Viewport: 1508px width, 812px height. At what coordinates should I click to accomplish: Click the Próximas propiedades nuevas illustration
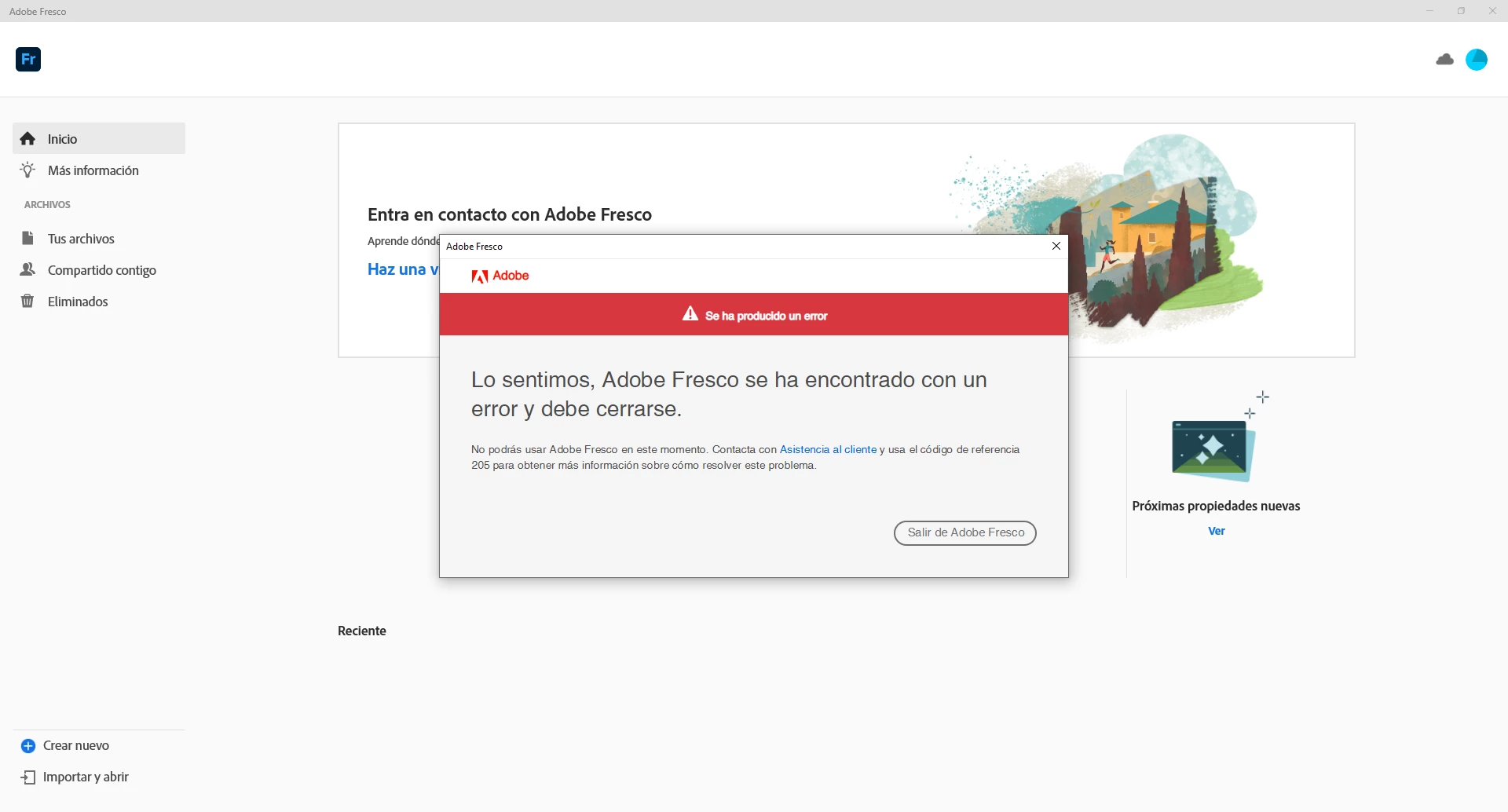[x=1216, y=437]
